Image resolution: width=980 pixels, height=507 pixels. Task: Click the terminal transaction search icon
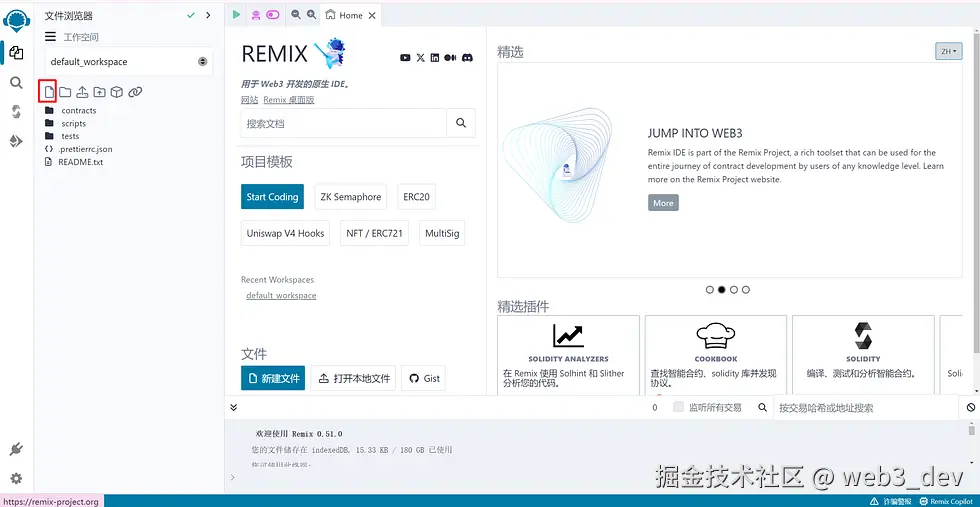click(762, 408)
